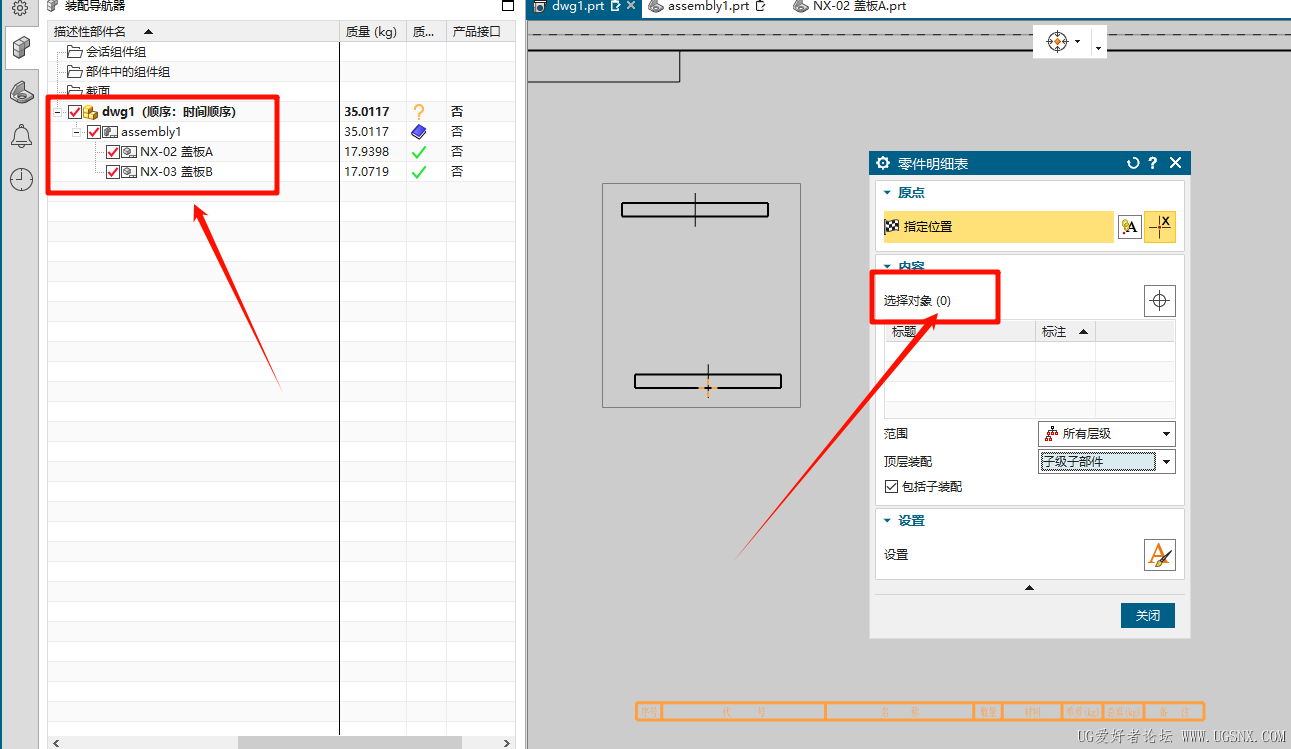Open the 设置 style icon button

(1160, 555)
